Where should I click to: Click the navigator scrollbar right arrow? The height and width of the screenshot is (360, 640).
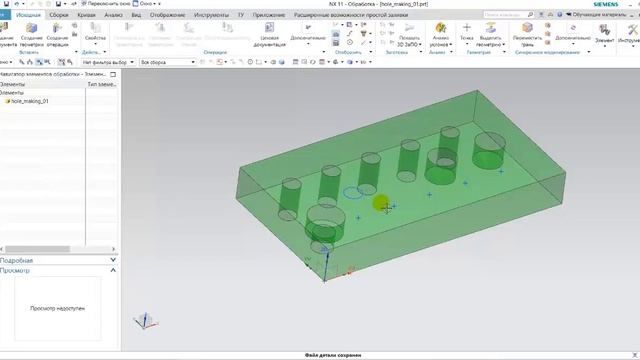(x=113, y=249)
